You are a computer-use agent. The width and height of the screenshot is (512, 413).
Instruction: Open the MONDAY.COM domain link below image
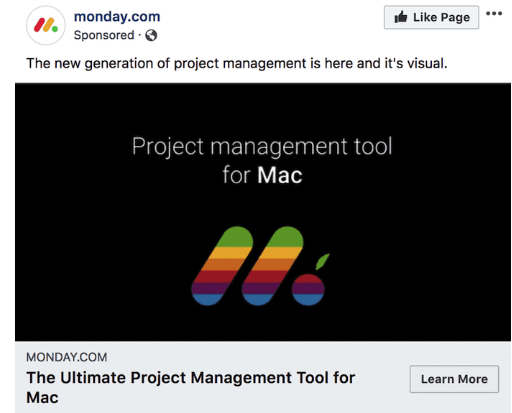click(67, 357)
